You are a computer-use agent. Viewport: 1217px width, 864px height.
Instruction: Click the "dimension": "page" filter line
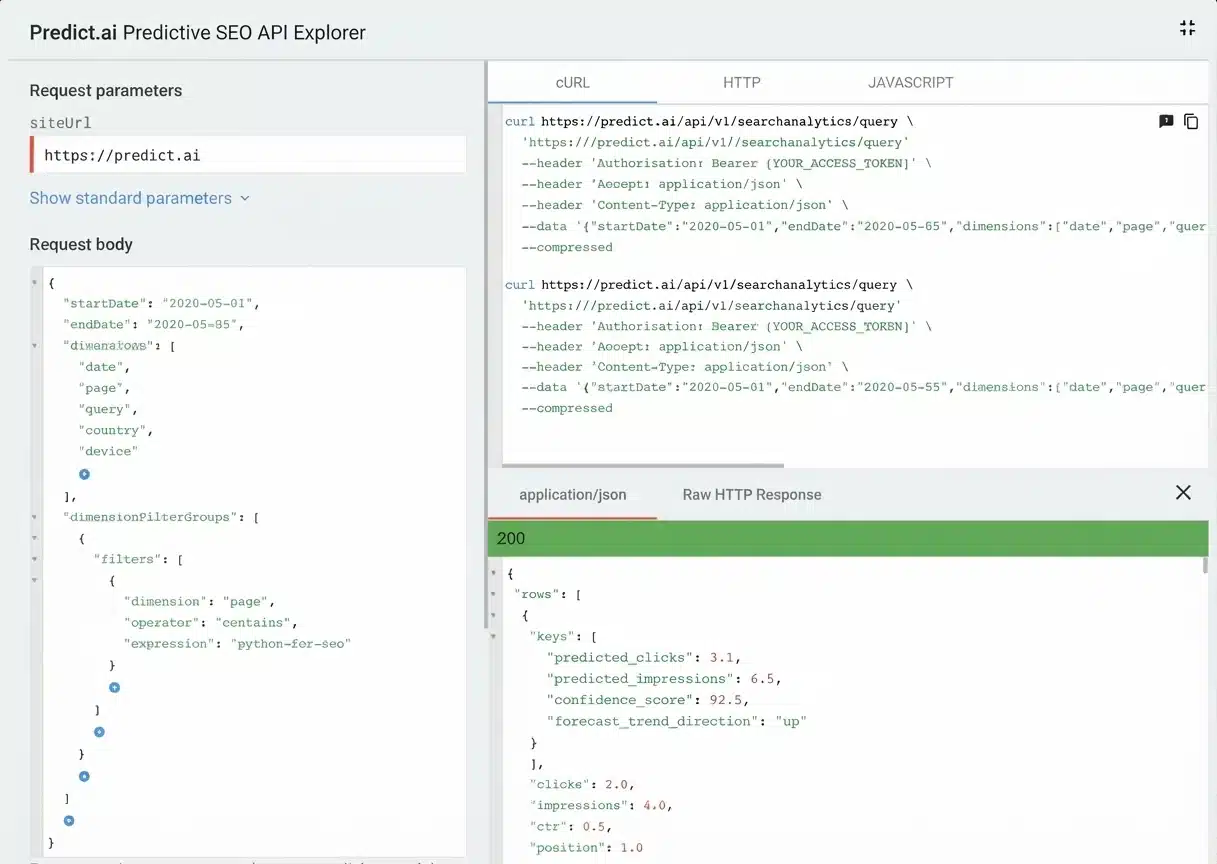click(199, 602)
